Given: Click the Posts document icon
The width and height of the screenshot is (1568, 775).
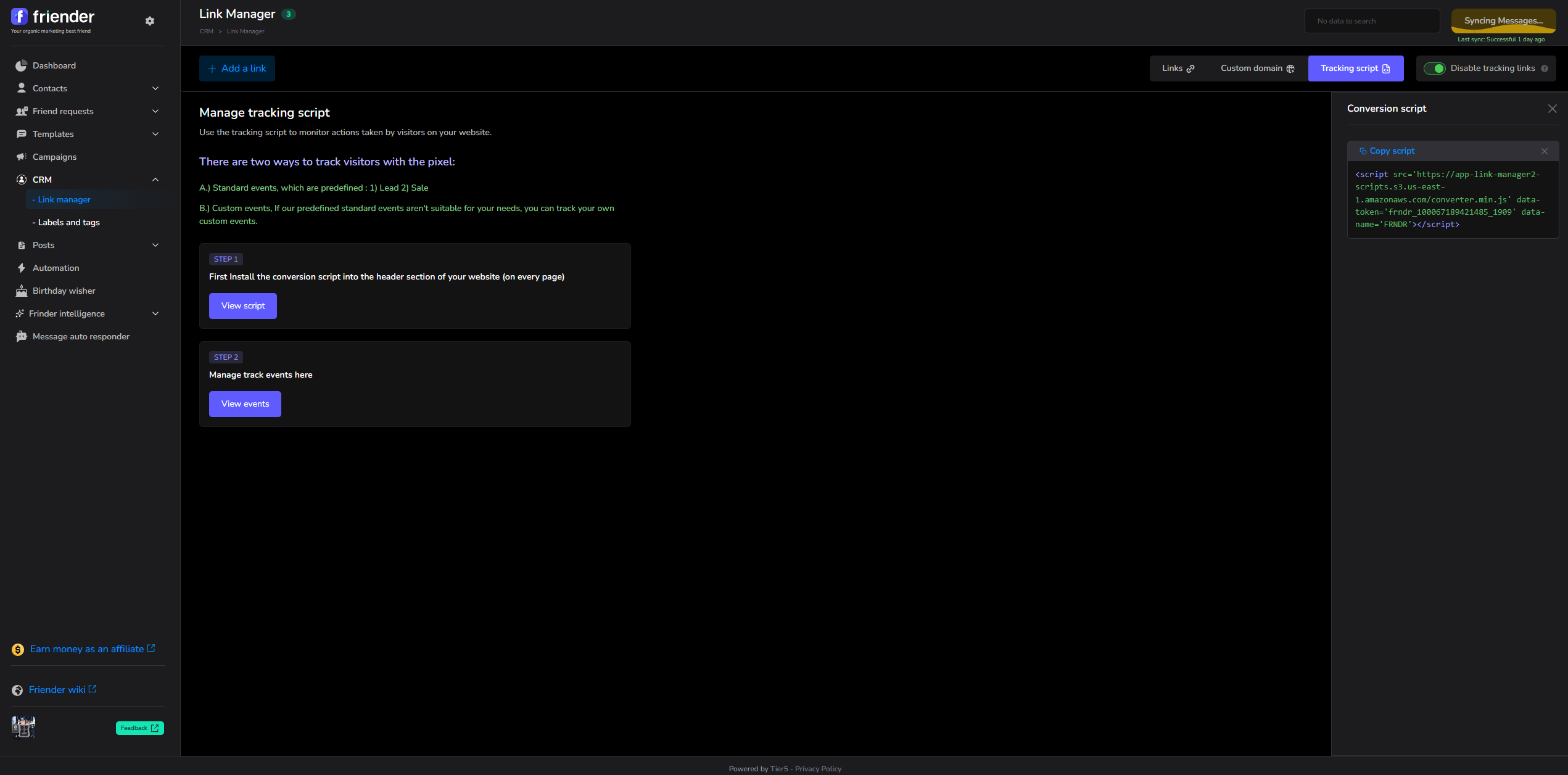Looking at the screenshot, I should coord(22,246).
